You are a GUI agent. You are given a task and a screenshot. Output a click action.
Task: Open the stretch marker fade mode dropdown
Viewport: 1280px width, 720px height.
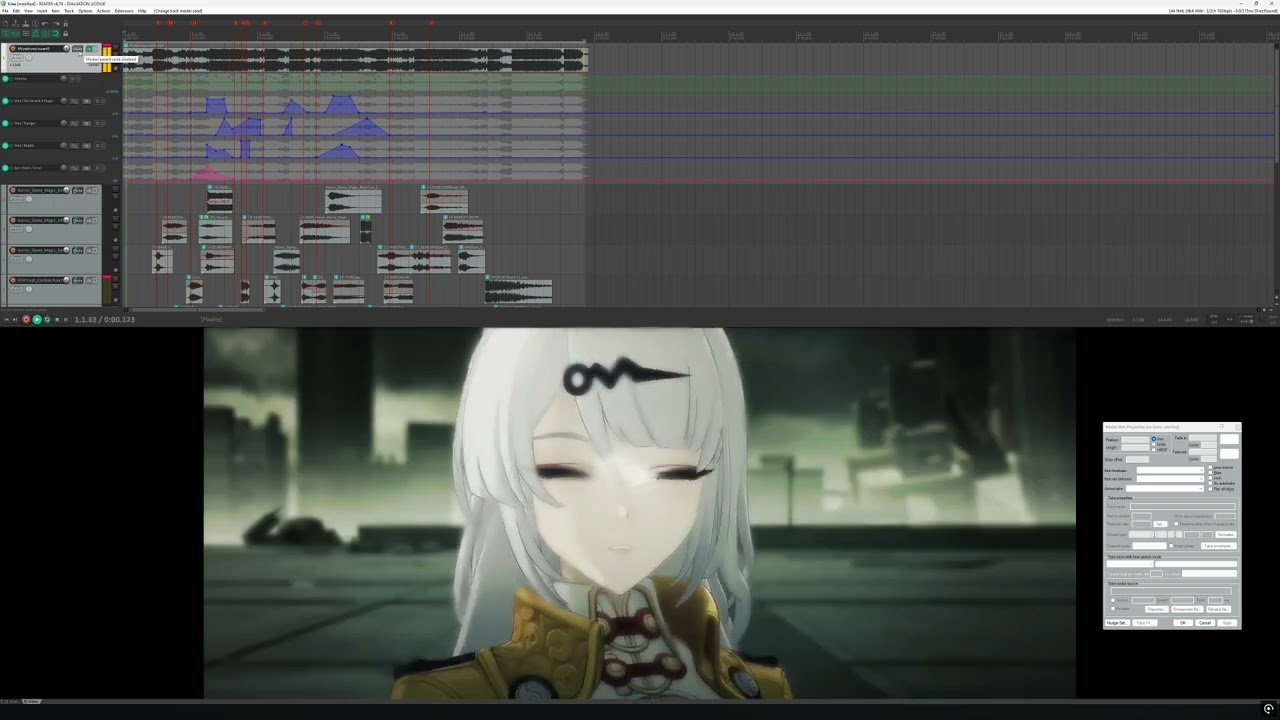(x=1209, y=573)
